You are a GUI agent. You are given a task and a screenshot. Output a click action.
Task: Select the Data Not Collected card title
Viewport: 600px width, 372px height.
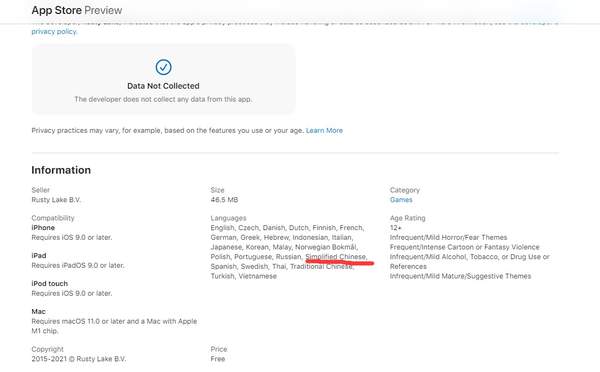tap(163, 86)
